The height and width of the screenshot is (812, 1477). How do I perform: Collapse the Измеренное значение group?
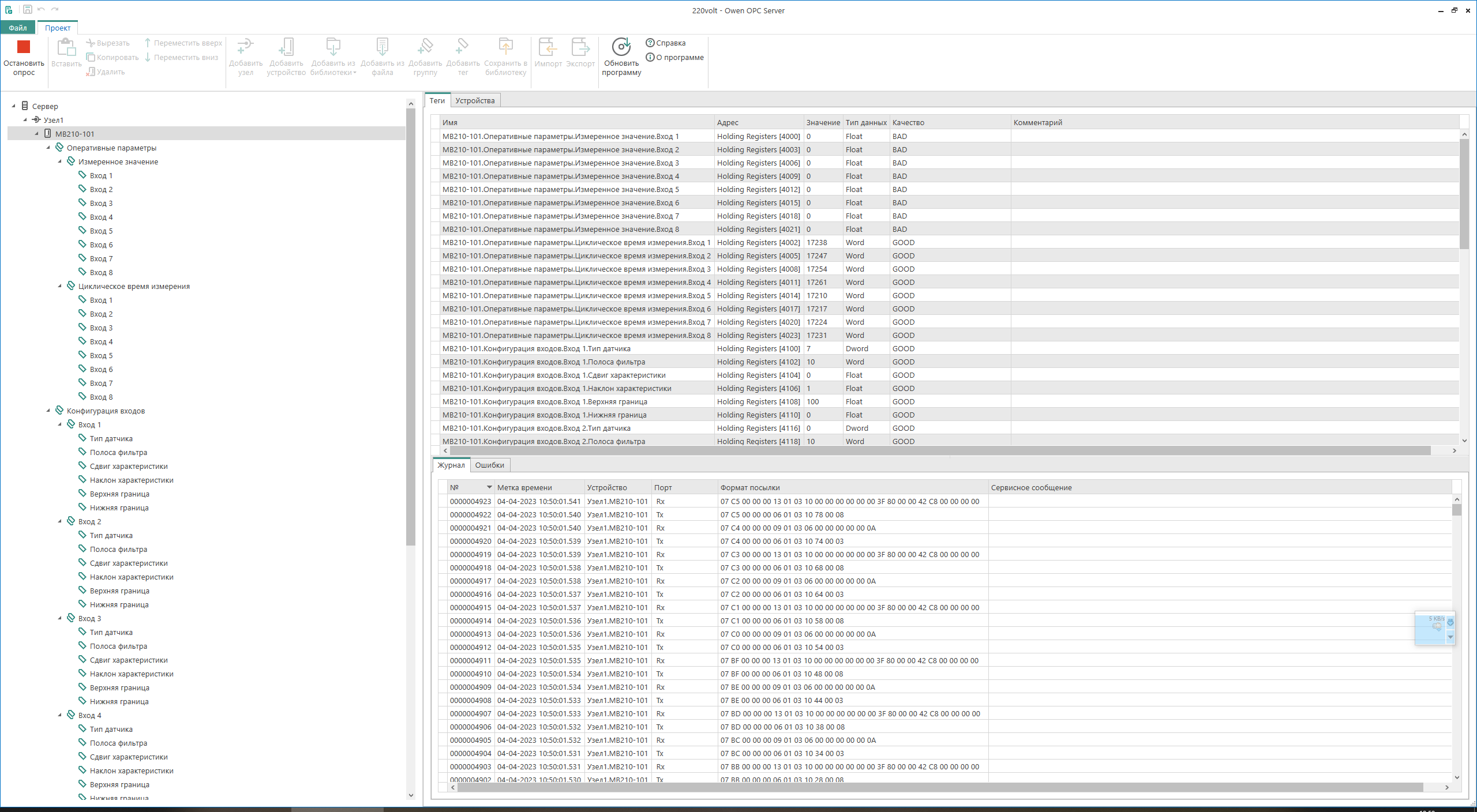coord(59,161)
